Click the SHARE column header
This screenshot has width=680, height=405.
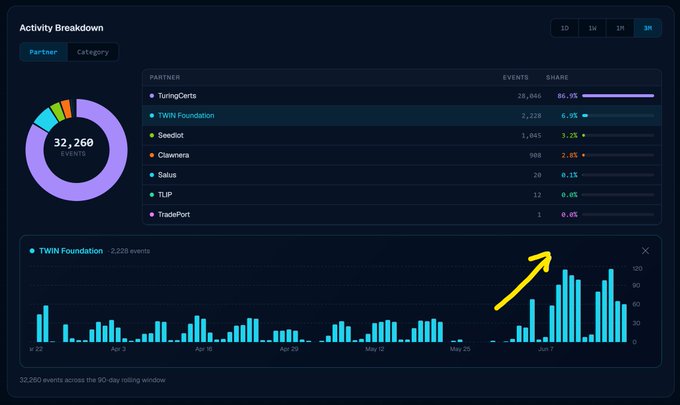[557, 78]
